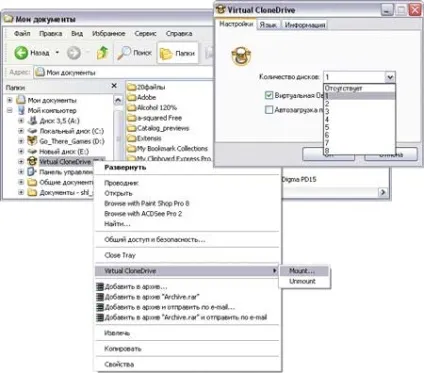Switch to the Язык tab
424x373 pixels.
pos(268,25)
